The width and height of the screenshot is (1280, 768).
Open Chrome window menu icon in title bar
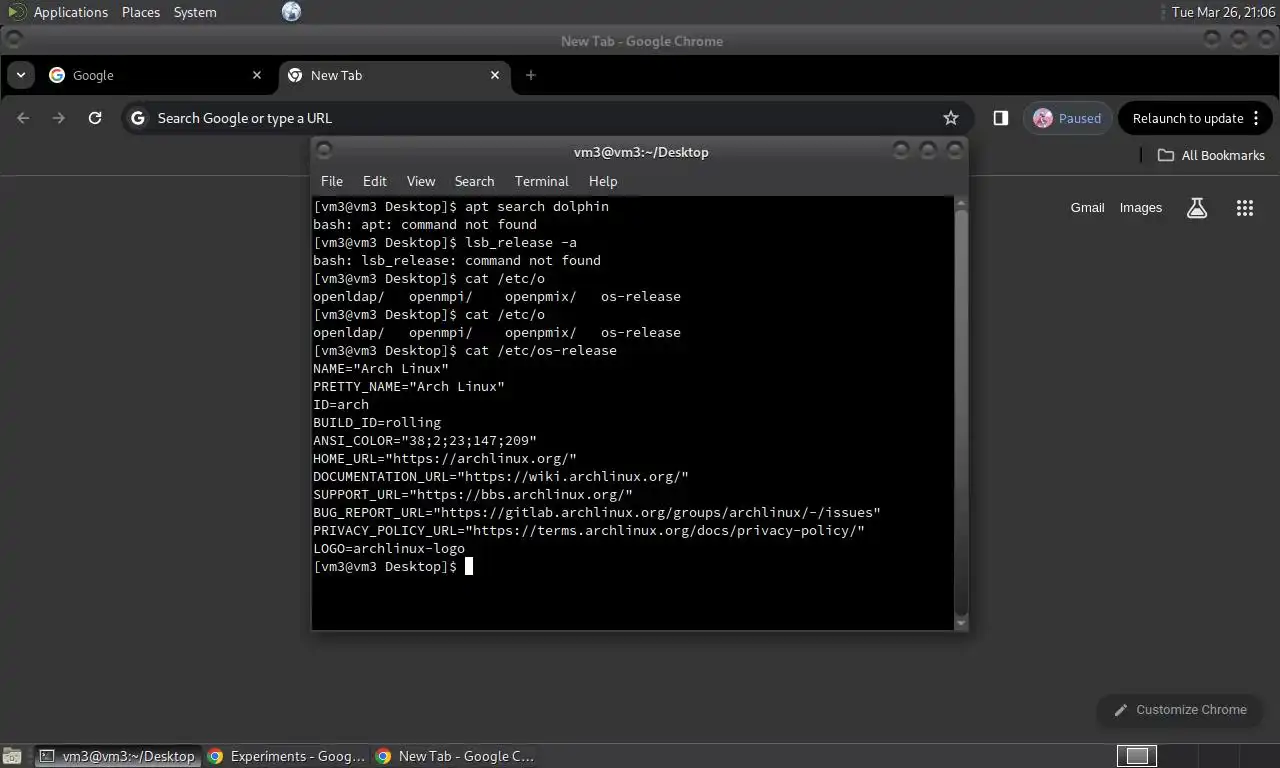(13, 39)
